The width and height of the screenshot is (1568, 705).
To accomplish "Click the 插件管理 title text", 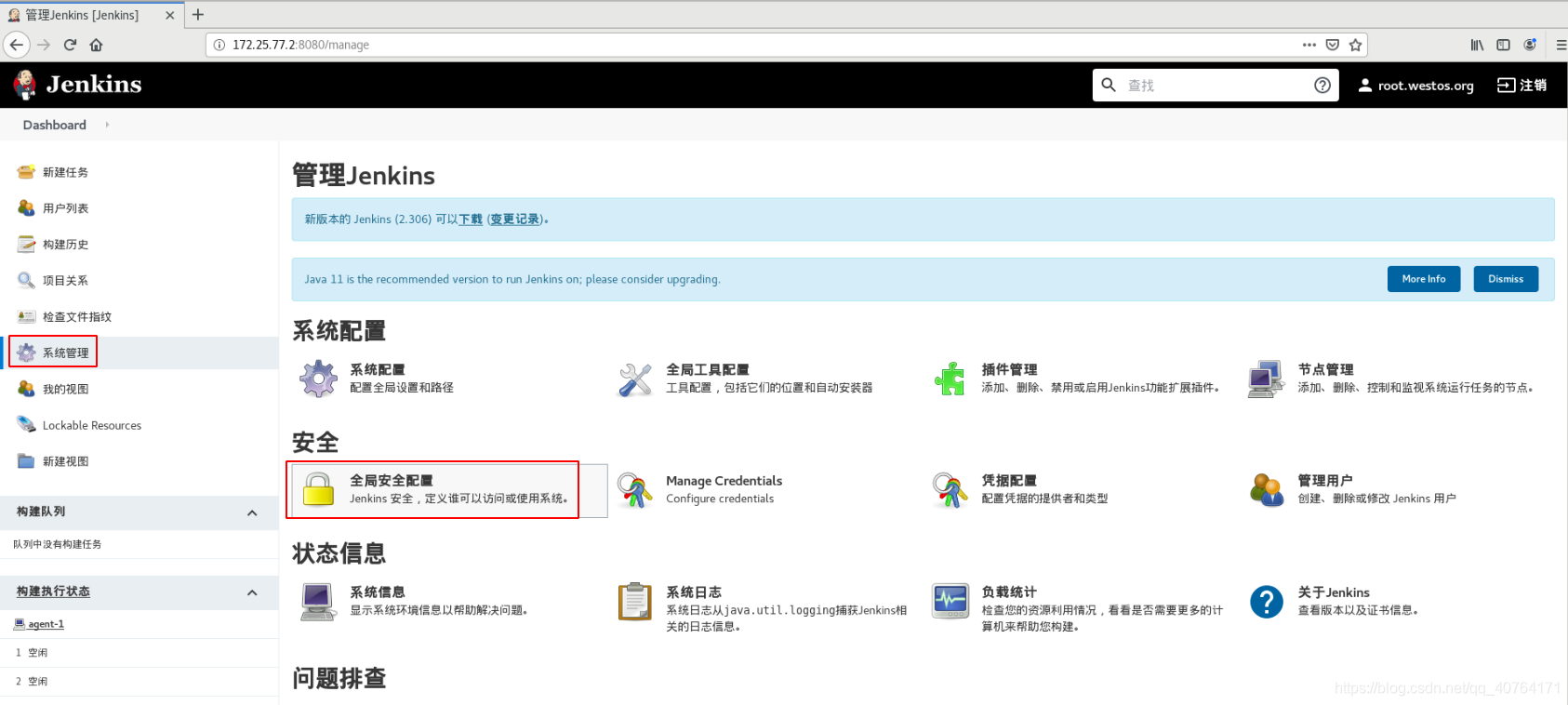I will pos(1009,369).
